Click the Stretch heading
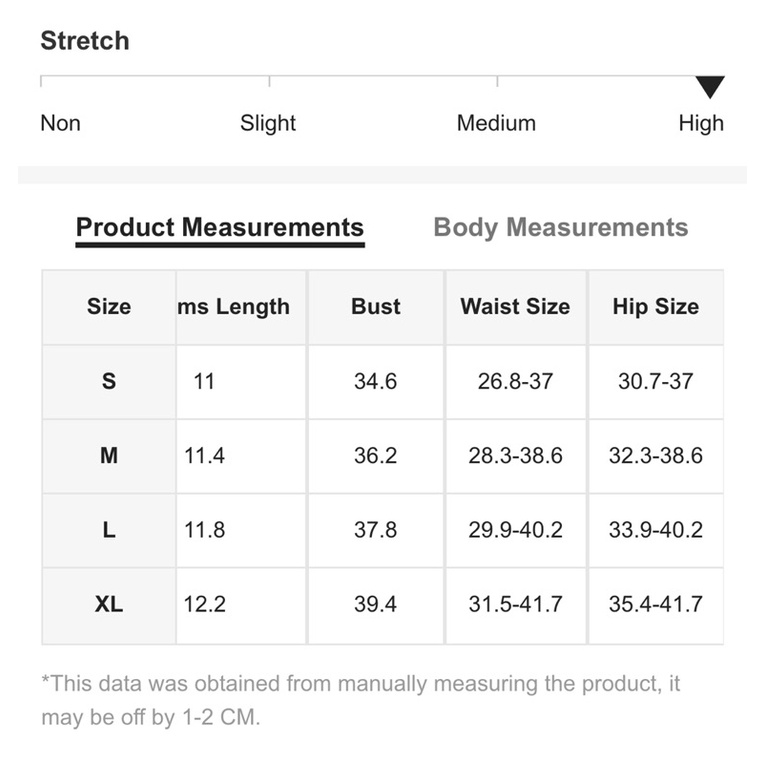The height and width of the screenshot is (764, 764). 85,41
